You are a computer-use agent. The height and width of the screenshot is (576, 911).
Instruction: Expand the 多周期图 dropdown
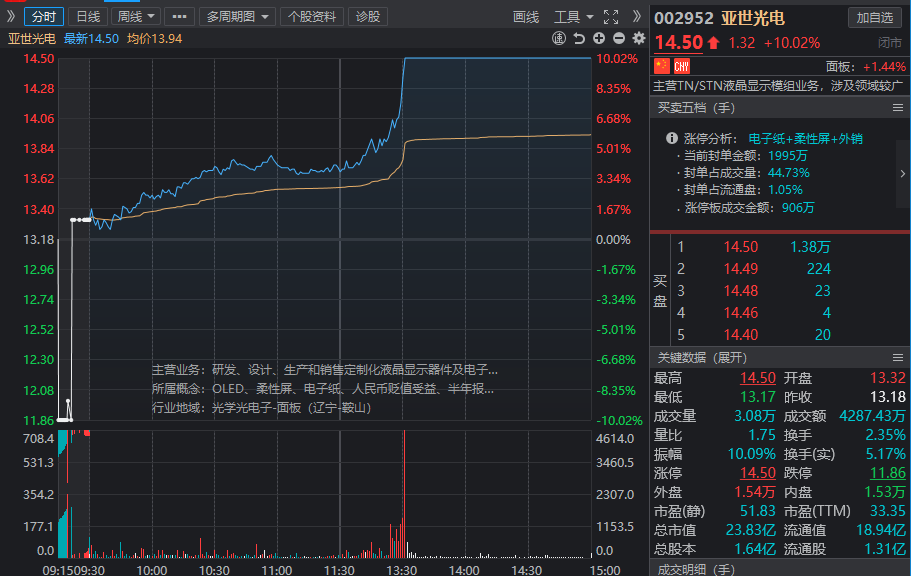point(238,16)
